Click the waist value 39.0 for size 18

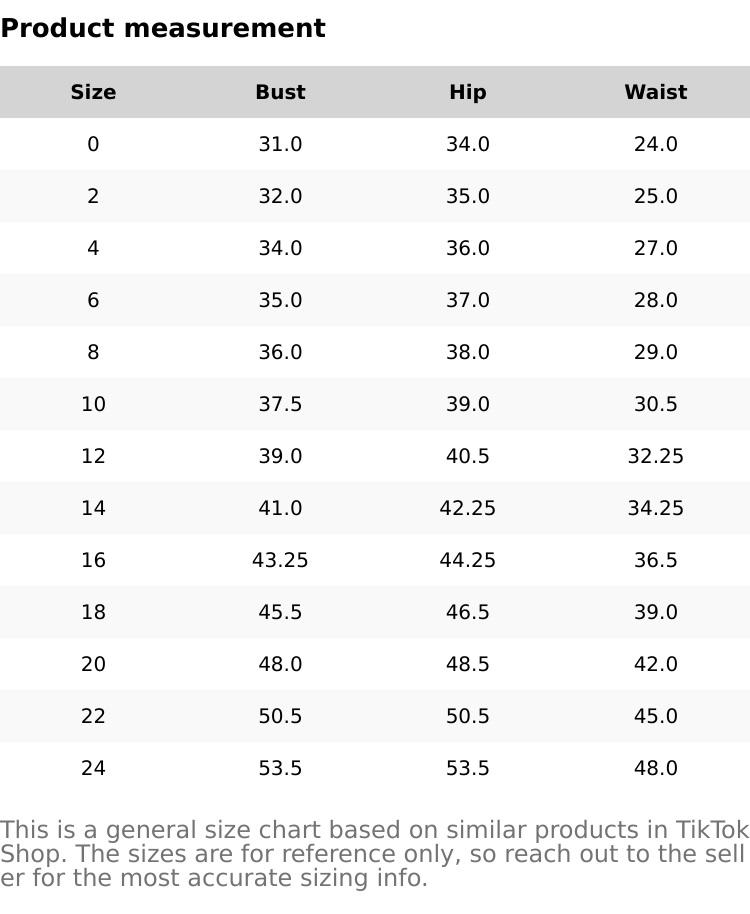pyautogui.click(x=655, y=612)
